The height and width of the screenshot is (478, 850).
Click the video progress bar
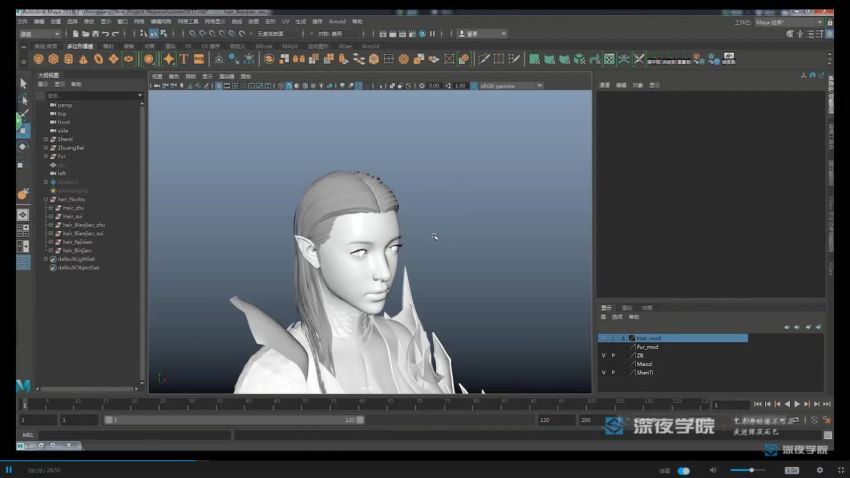(x=425, y=461)
